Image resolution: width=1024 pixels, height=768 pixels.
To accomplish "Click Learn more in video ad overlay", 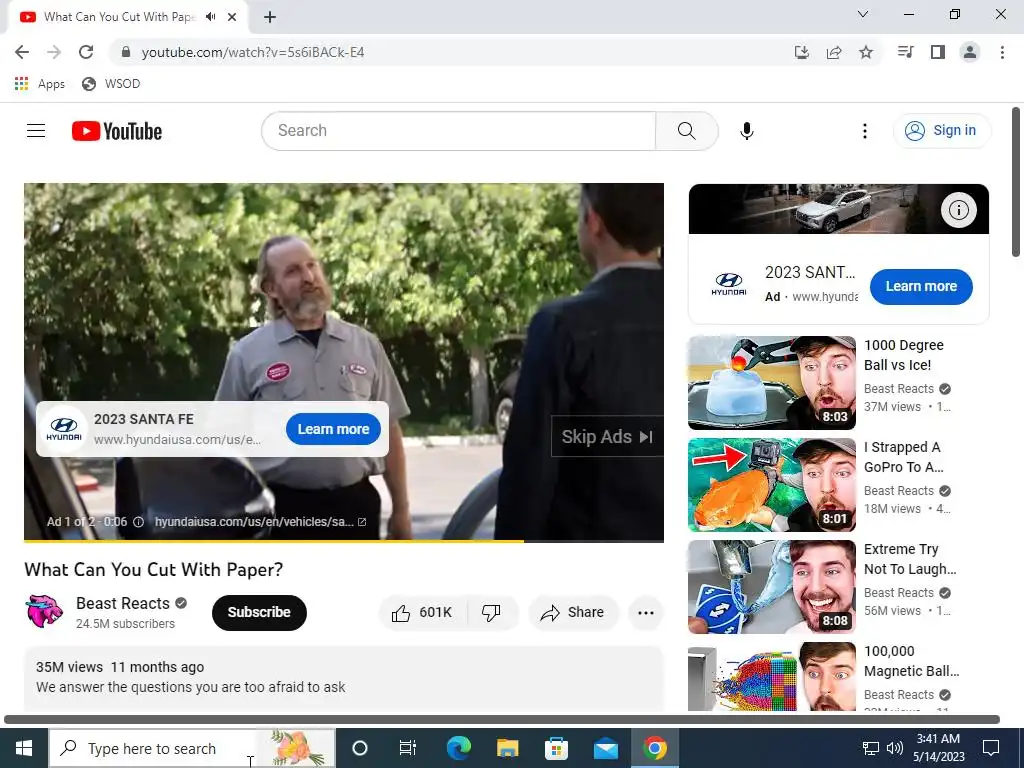I will tap(333, 429).
